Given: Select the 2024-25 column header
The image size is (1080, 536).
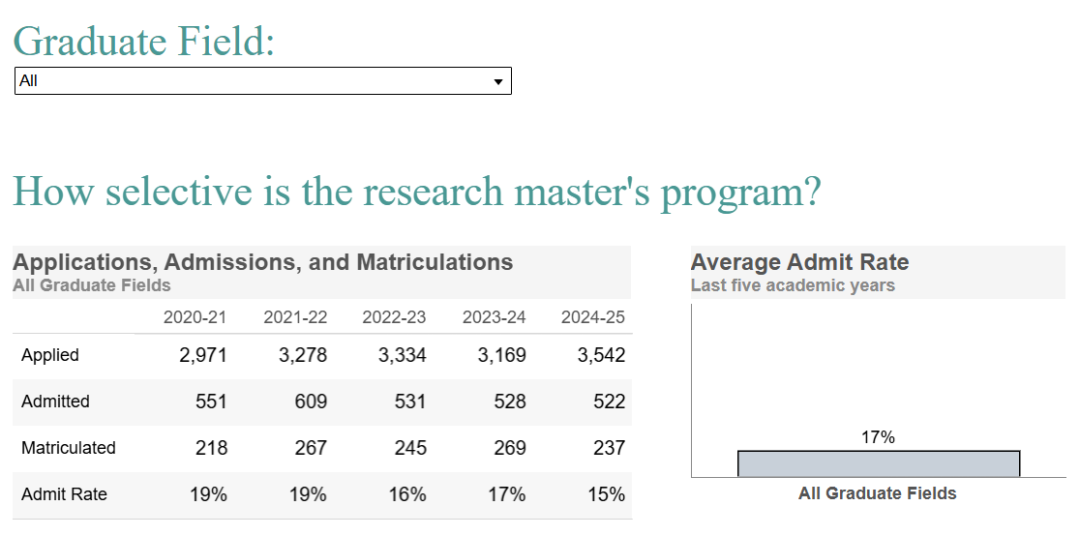Looking at the screenshot, I should point(593,317).
